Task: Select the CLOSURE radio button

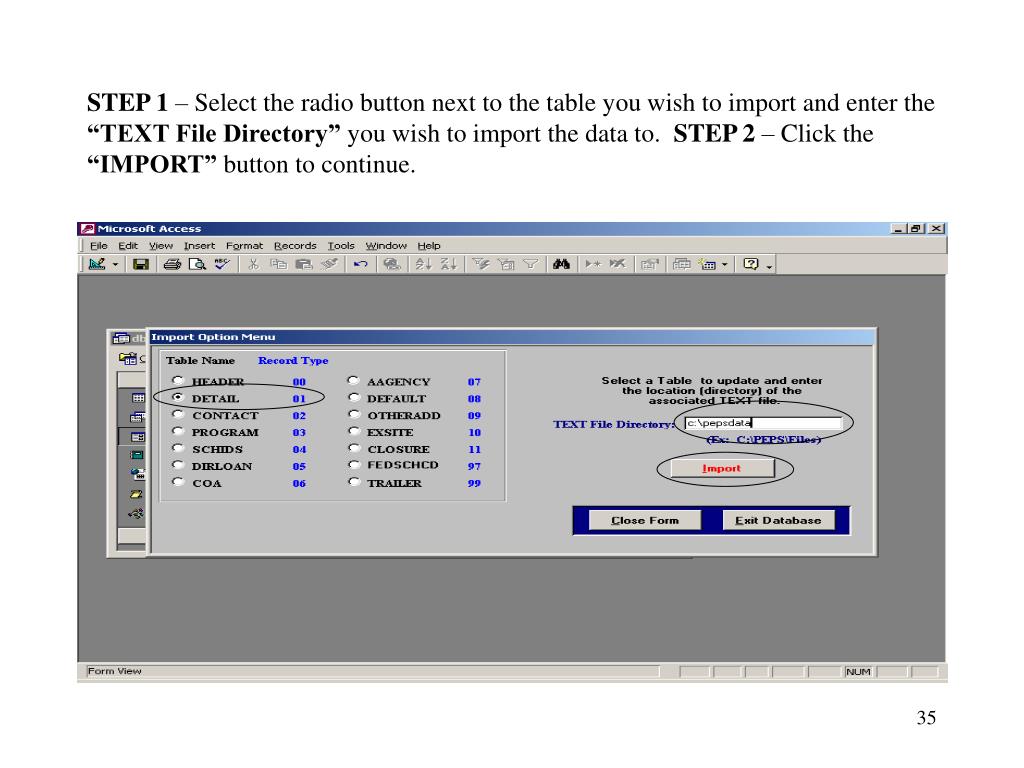Action: coord(353,448)
